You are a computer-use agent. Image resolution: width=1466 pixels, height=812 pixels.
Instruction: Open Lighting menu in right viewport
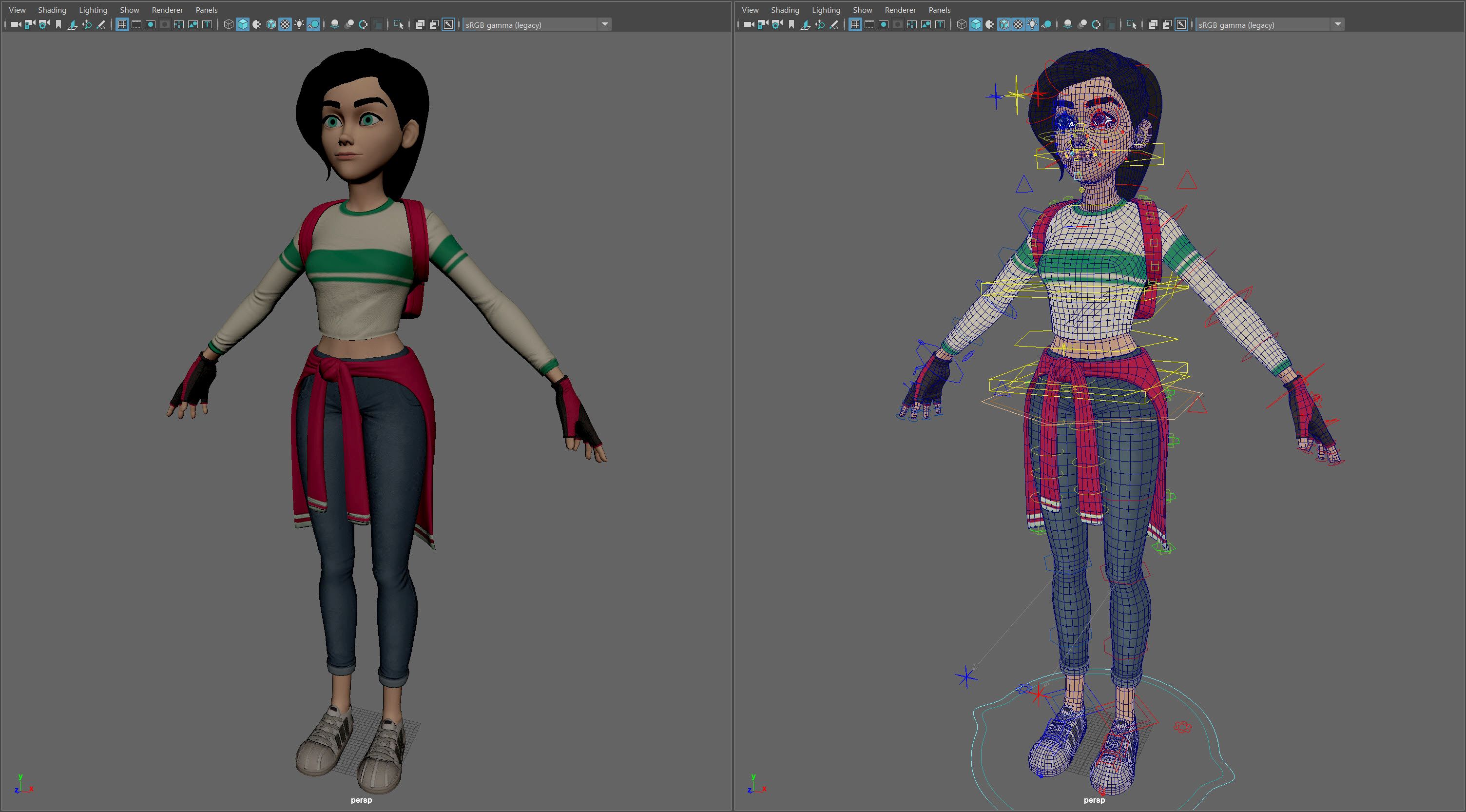point(826,10)
